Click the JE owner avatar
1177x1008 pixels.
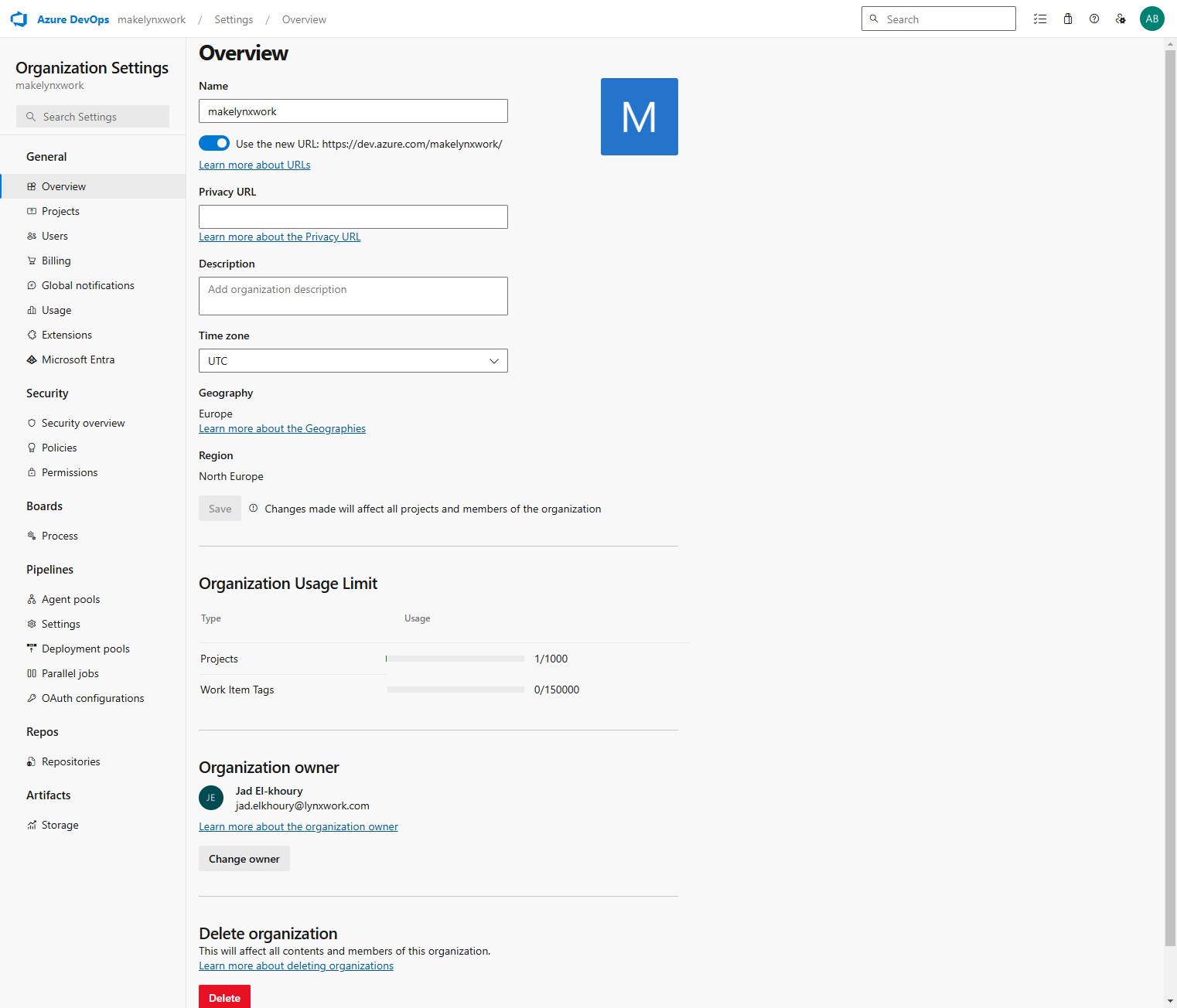[x=211, y=798]
